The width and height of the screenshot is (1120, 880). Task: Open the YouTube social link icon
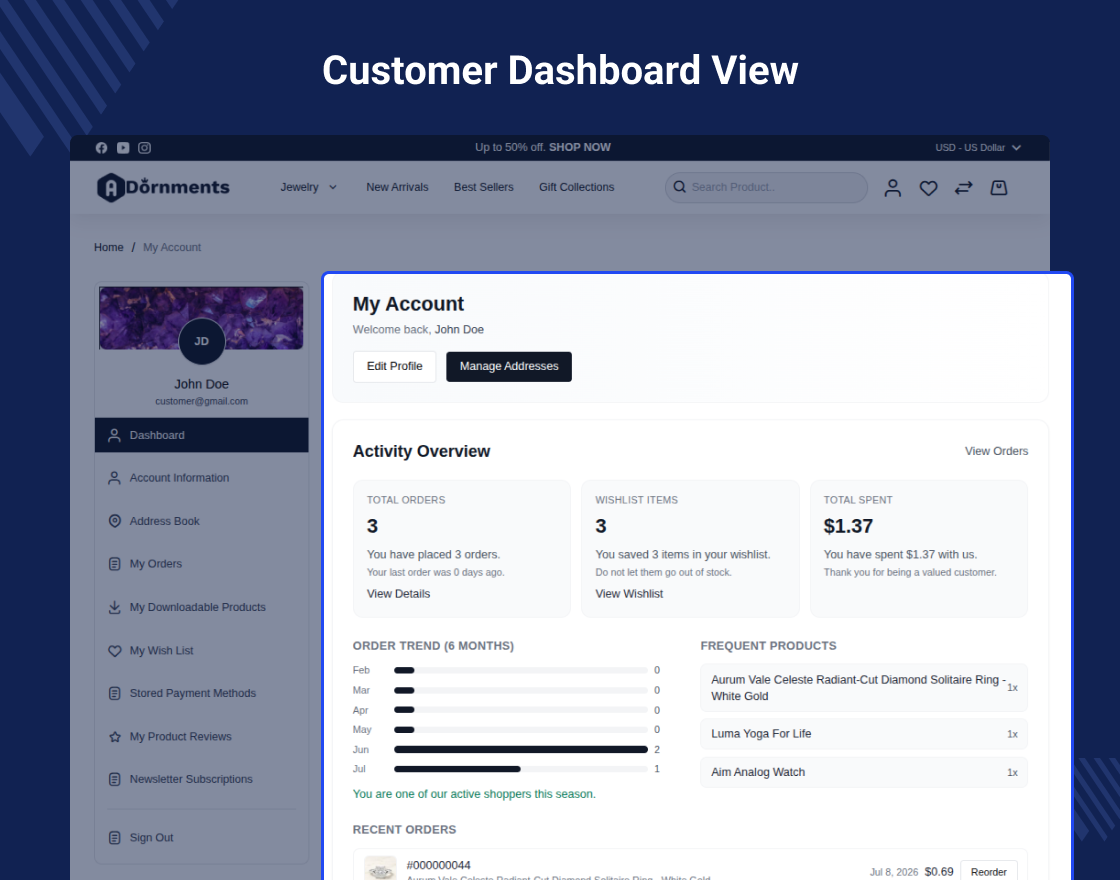[123, 148]
